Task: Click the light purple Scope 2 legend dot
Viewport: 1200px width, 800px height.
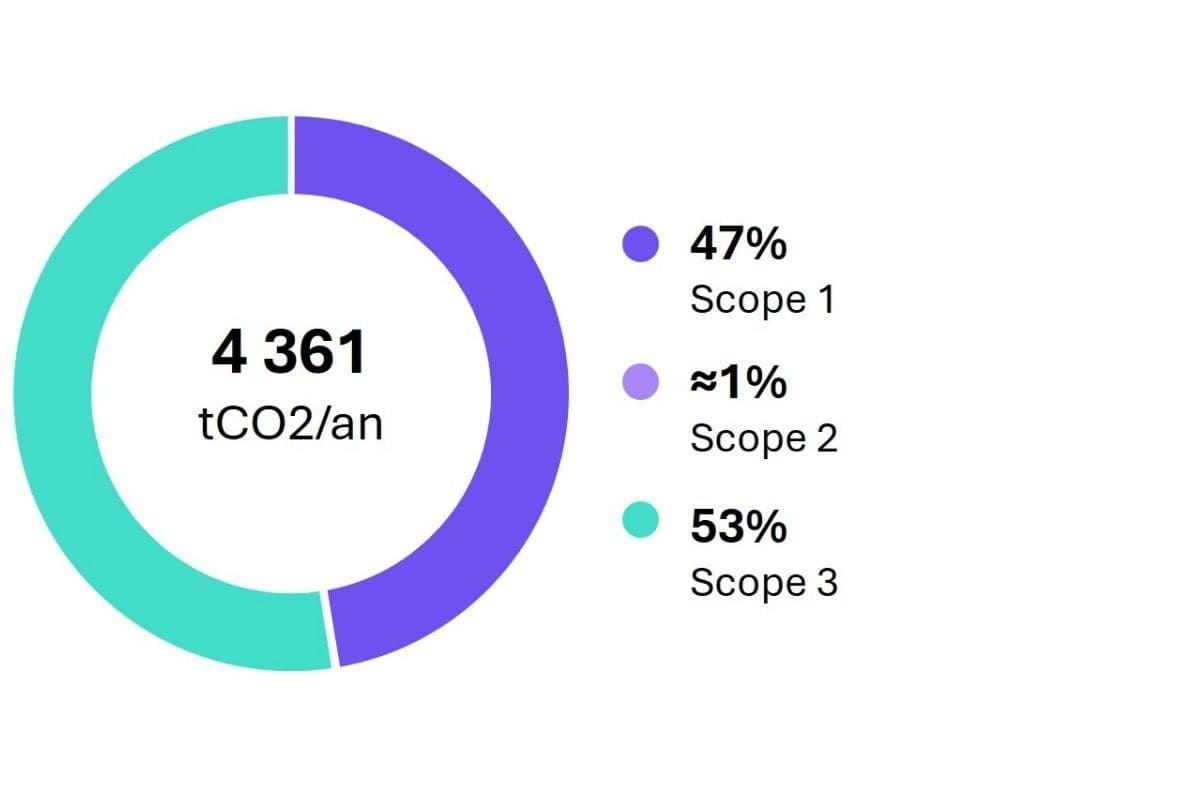Action: [640, 382]
